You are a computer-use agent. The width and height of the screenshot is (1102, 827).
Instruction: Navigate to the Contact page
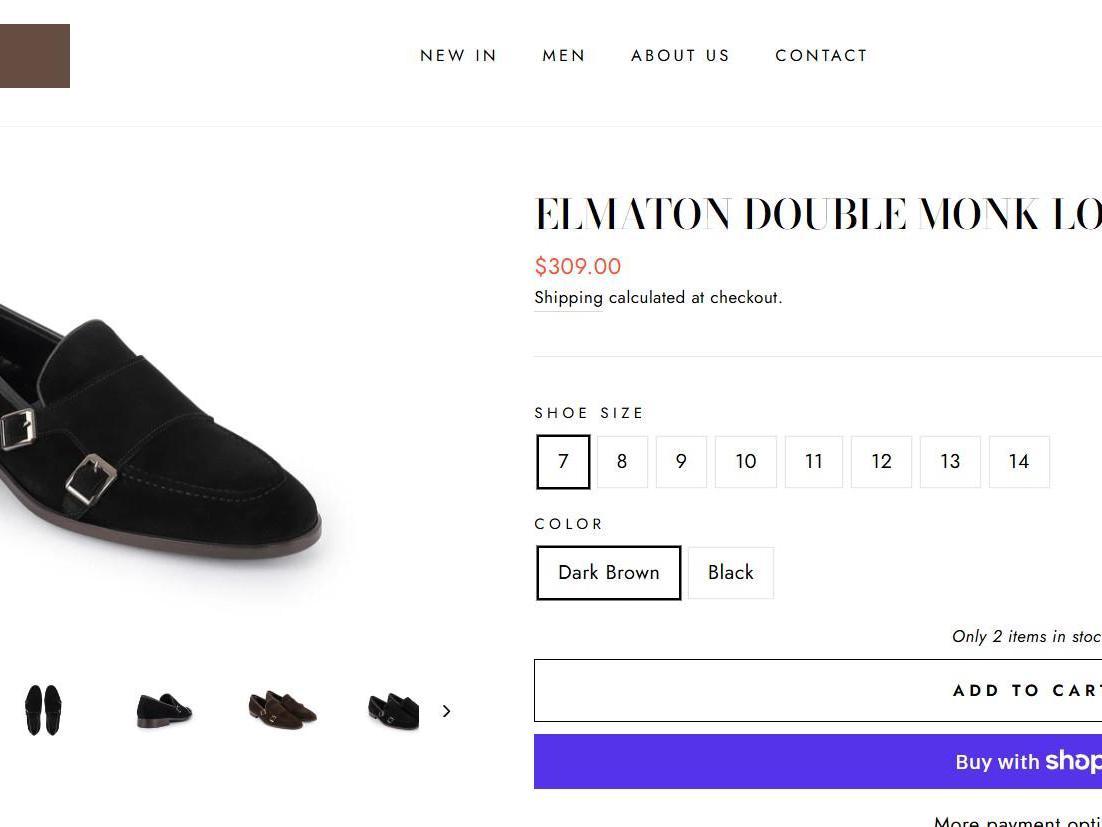pyautogui.click(x=821, y=56)
